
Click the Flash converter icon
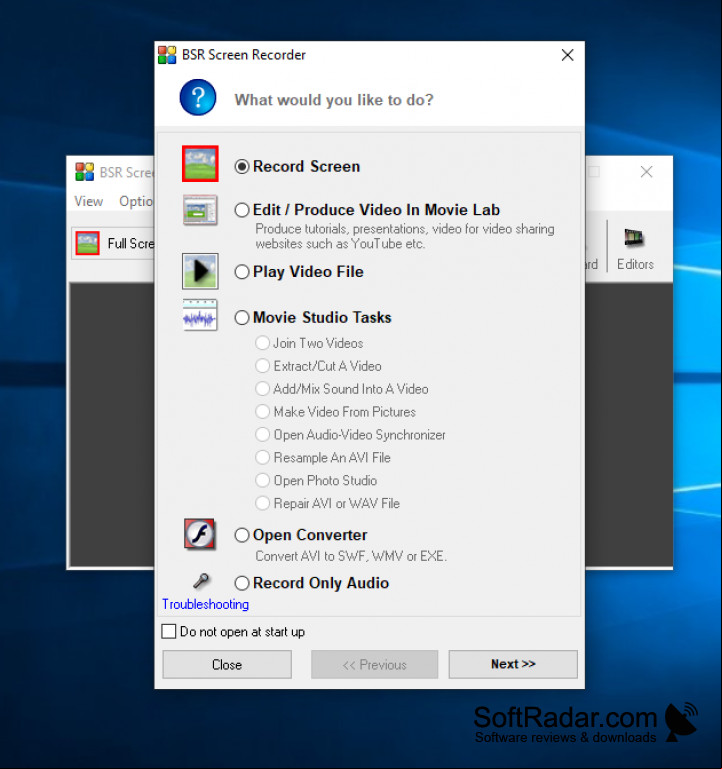tap(200, 534)
